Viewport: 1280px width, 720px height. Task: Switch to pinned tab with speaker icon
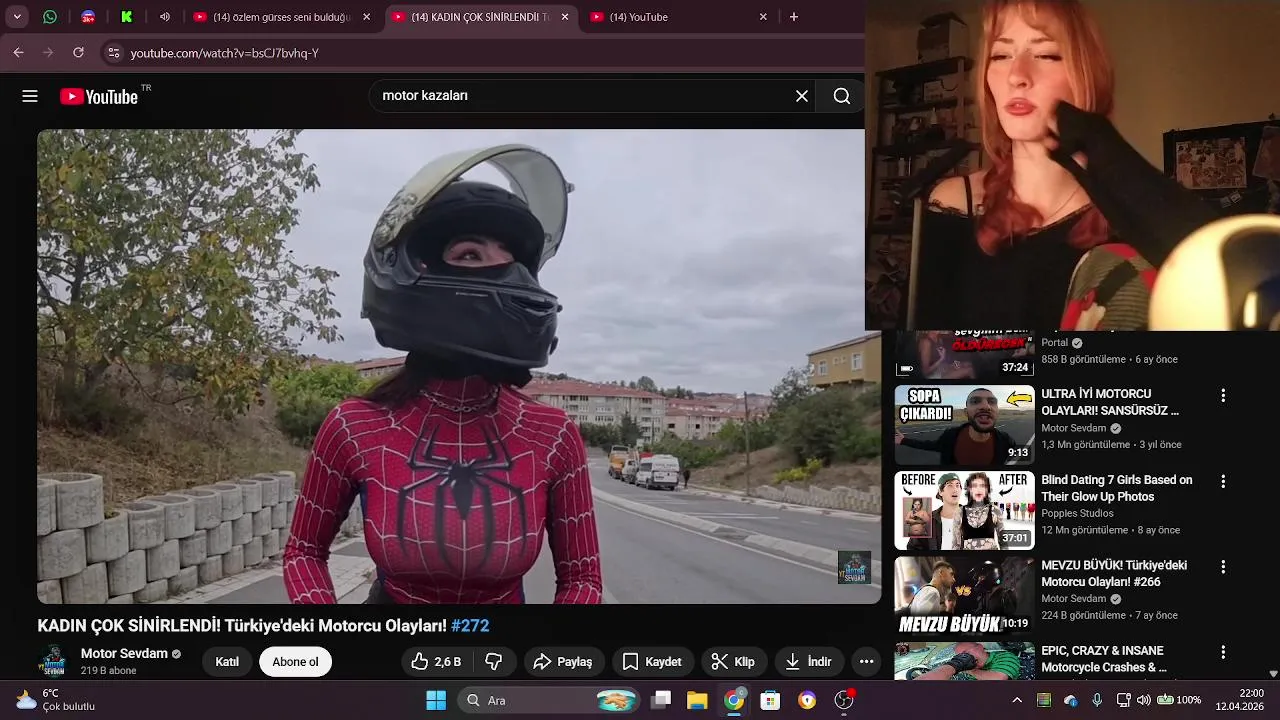(165, 17)
